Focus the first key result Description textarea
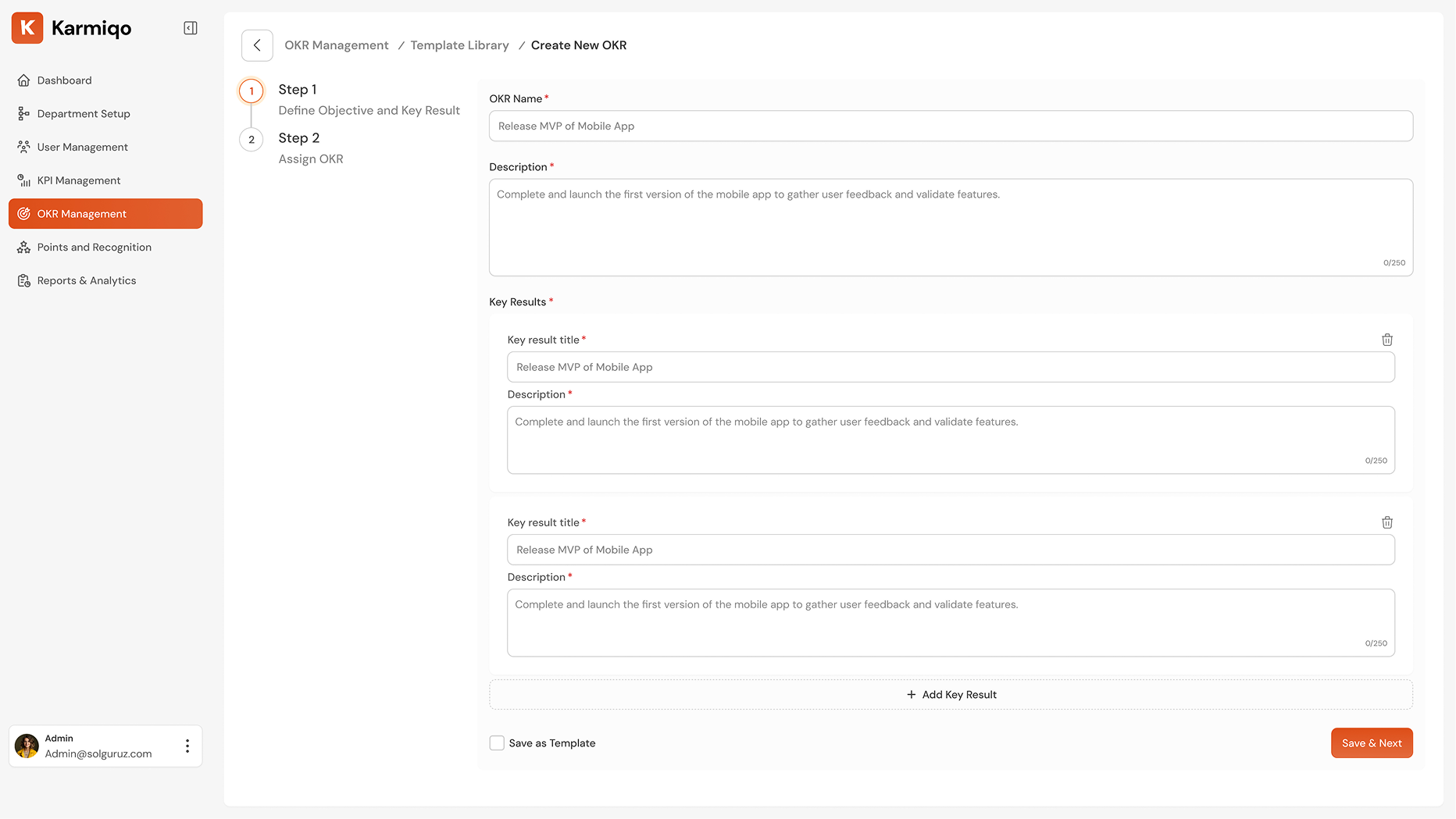 click(951, 440)
